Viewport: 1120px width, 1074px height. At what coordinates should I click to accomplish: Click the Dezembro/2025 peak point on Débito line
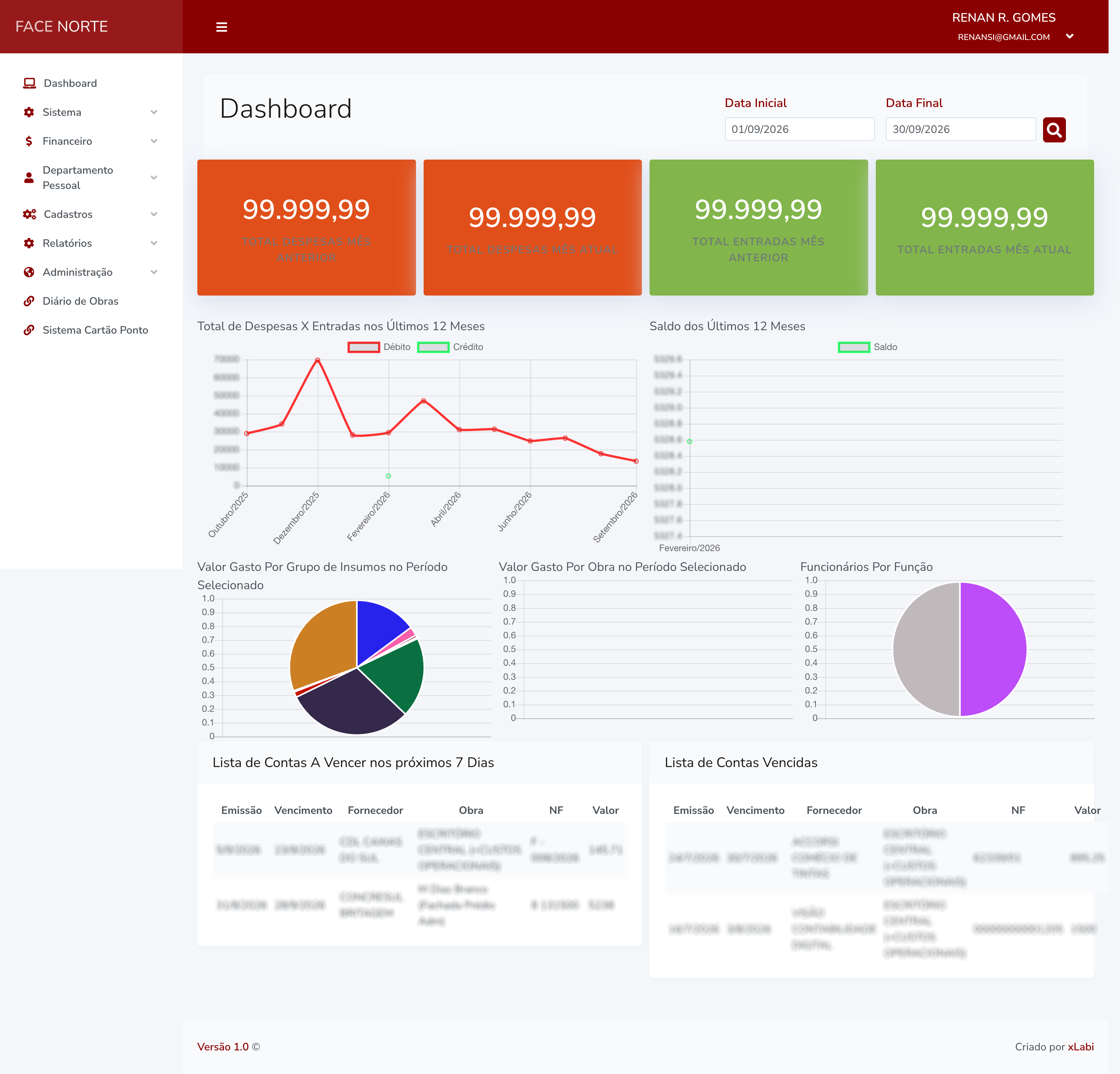(318, 360)
